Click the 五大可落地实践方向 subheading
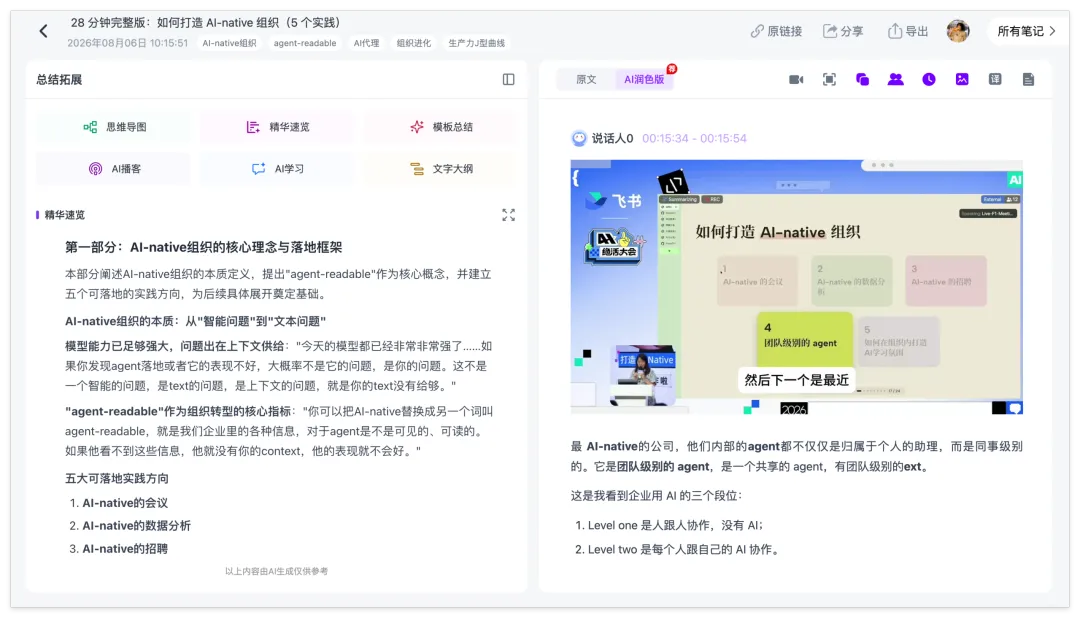Image resolution: width=1080 pixels, height=618 pixels. (x=116, y=478)
